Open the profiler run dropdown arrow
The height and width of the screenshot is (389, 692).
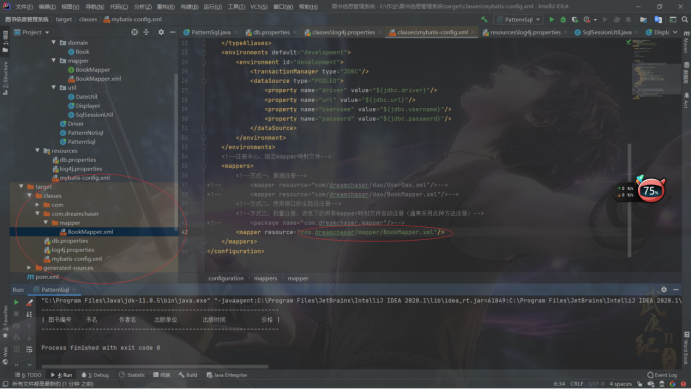tap(595, 20)
